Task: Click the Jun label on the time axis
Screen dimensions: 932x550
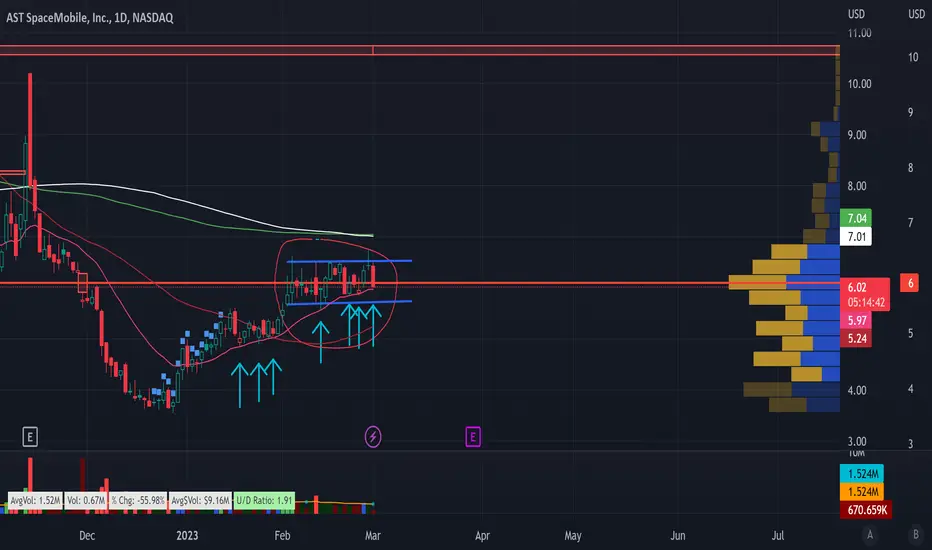Action: point(678,535)
